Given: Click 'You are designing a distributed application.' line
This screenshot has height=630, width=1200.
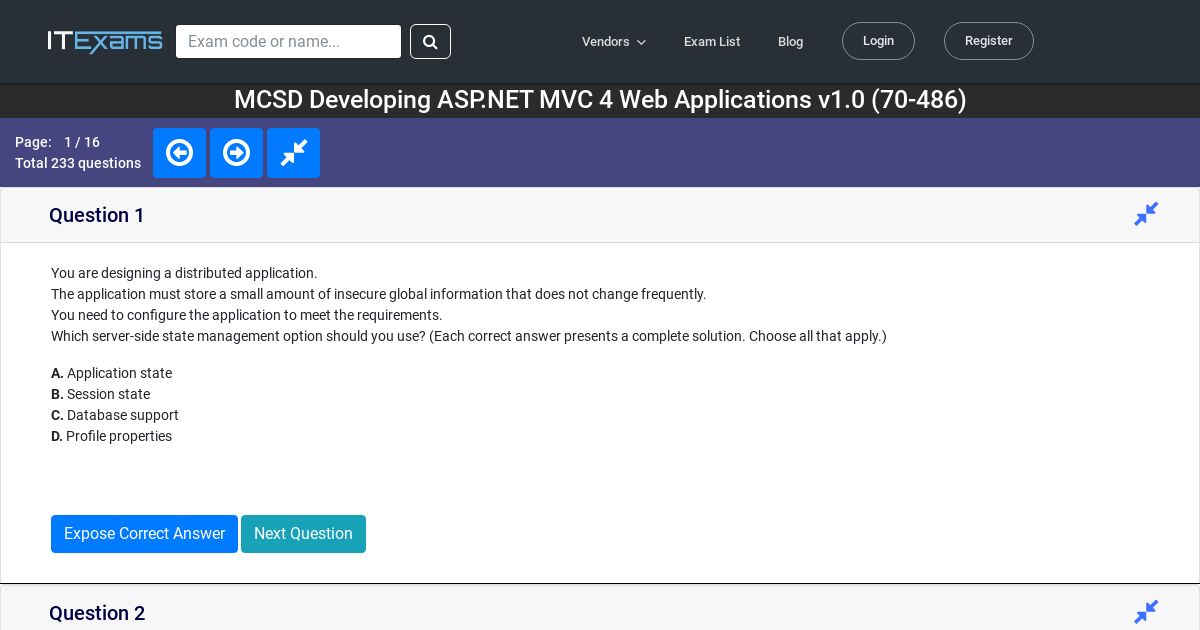Looking at the screenshot, I should pos(184,273).
